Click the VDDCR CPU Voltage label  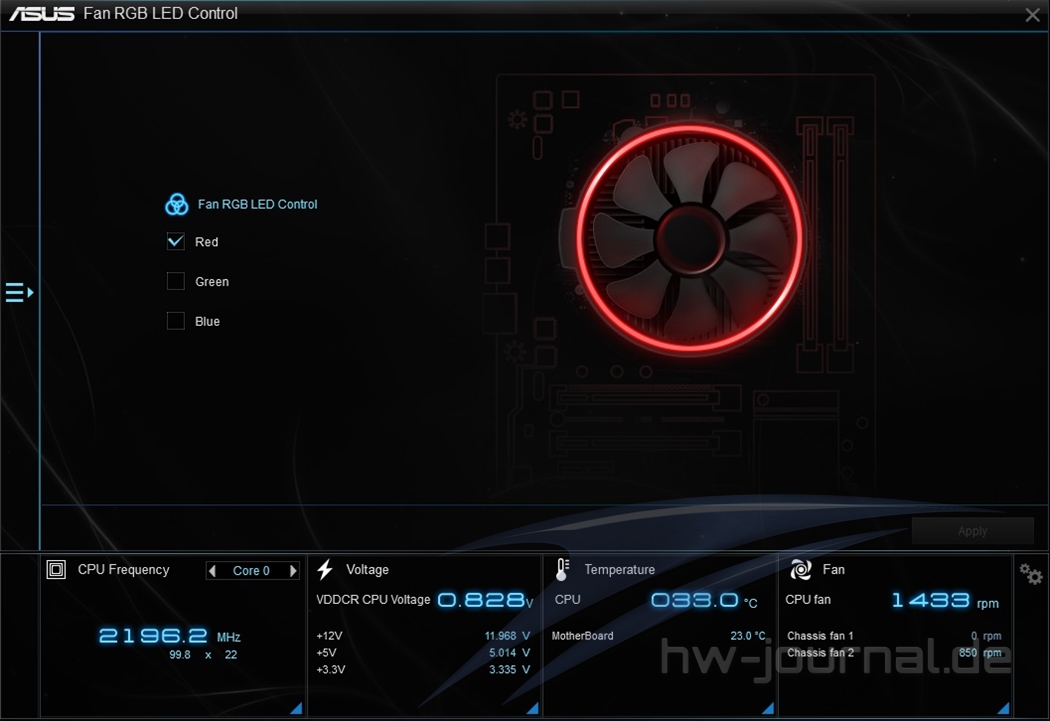[373, 600]
